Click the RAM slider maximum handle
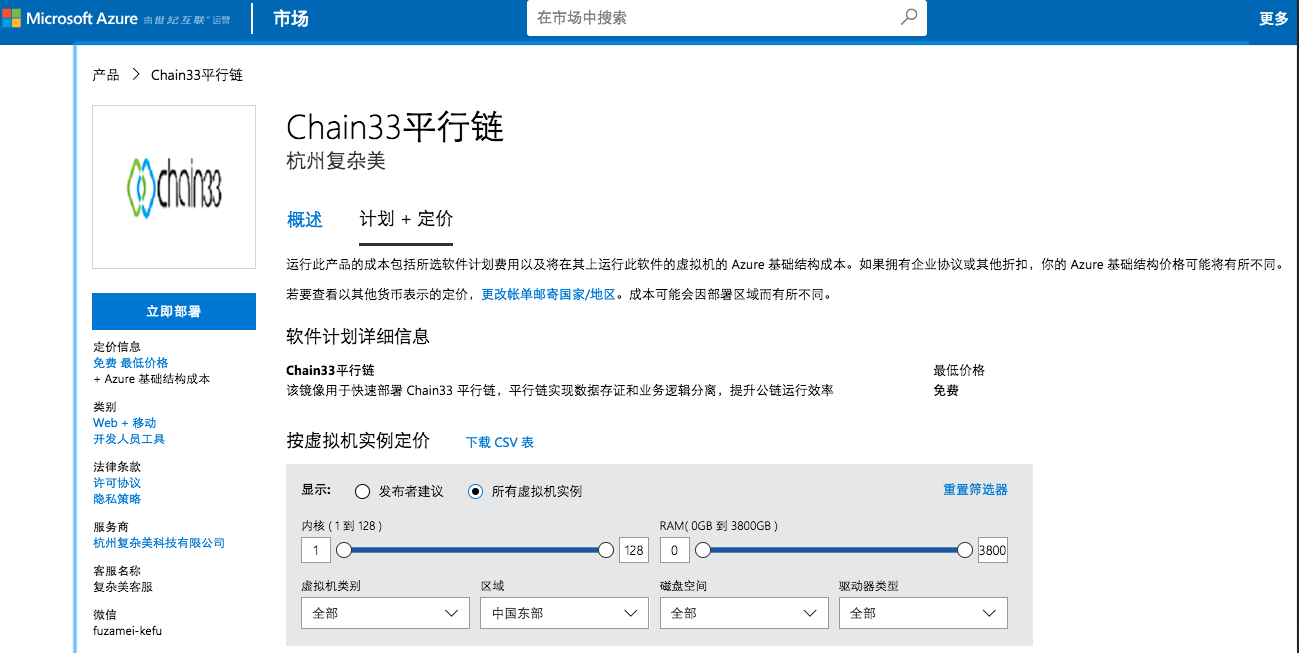This screenshot has width=1299, height=653. 965,550
